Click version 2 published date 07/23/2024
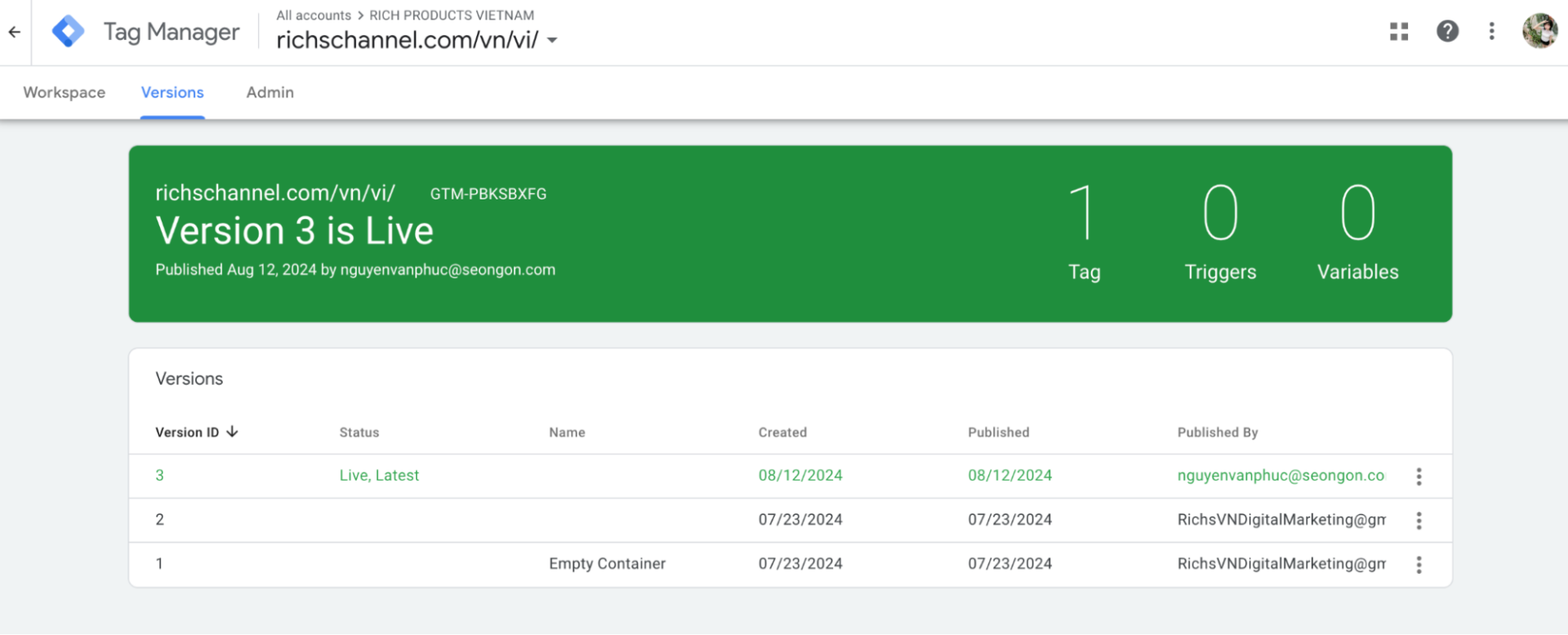This screenshot has width=1568, height=635. pos(1010,520)
